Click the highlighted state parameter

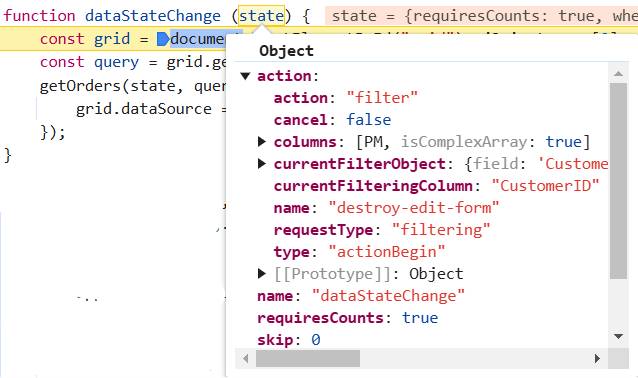[x=261, y=16]
